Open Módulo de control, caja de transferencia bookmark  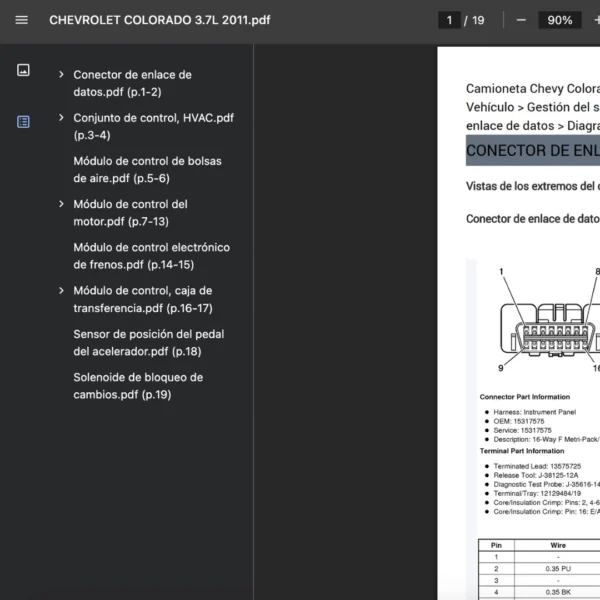[x=143, y=299]
